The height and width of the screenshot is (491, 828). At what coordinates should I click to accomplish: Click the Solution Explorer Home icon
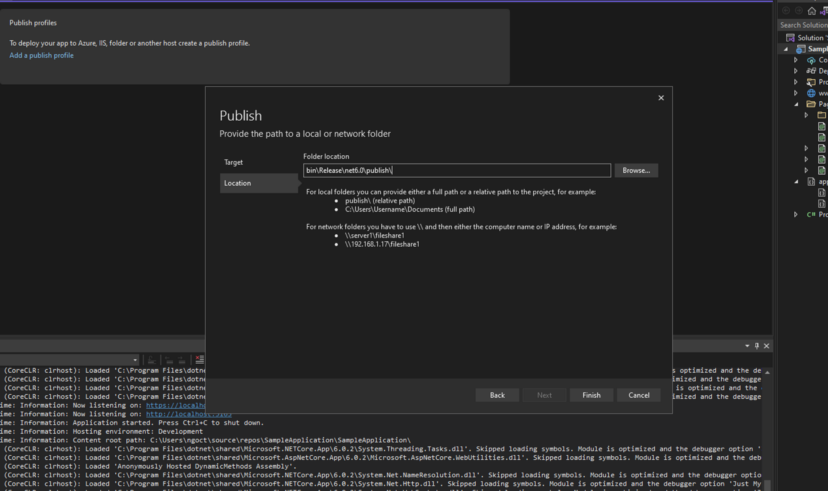pyautogui.click(x=811, y=11)
